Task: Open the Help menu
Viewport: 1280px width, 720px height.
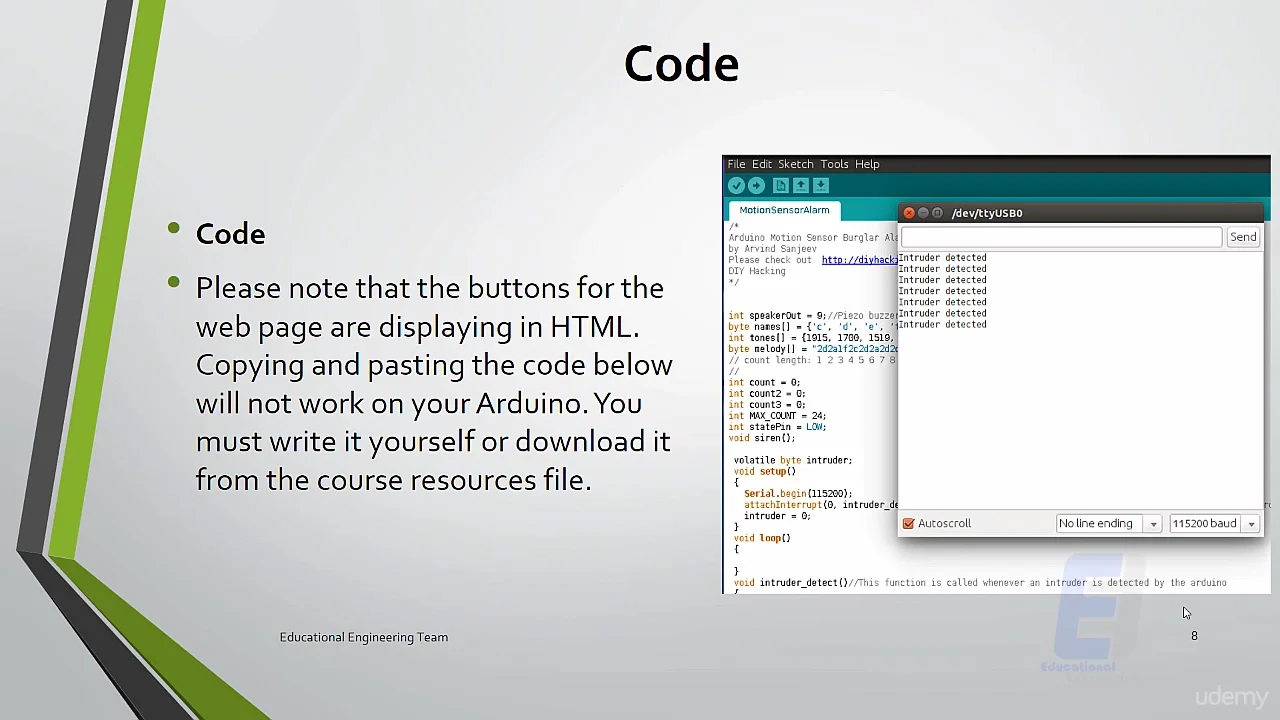Action: [x=867, y=164]
